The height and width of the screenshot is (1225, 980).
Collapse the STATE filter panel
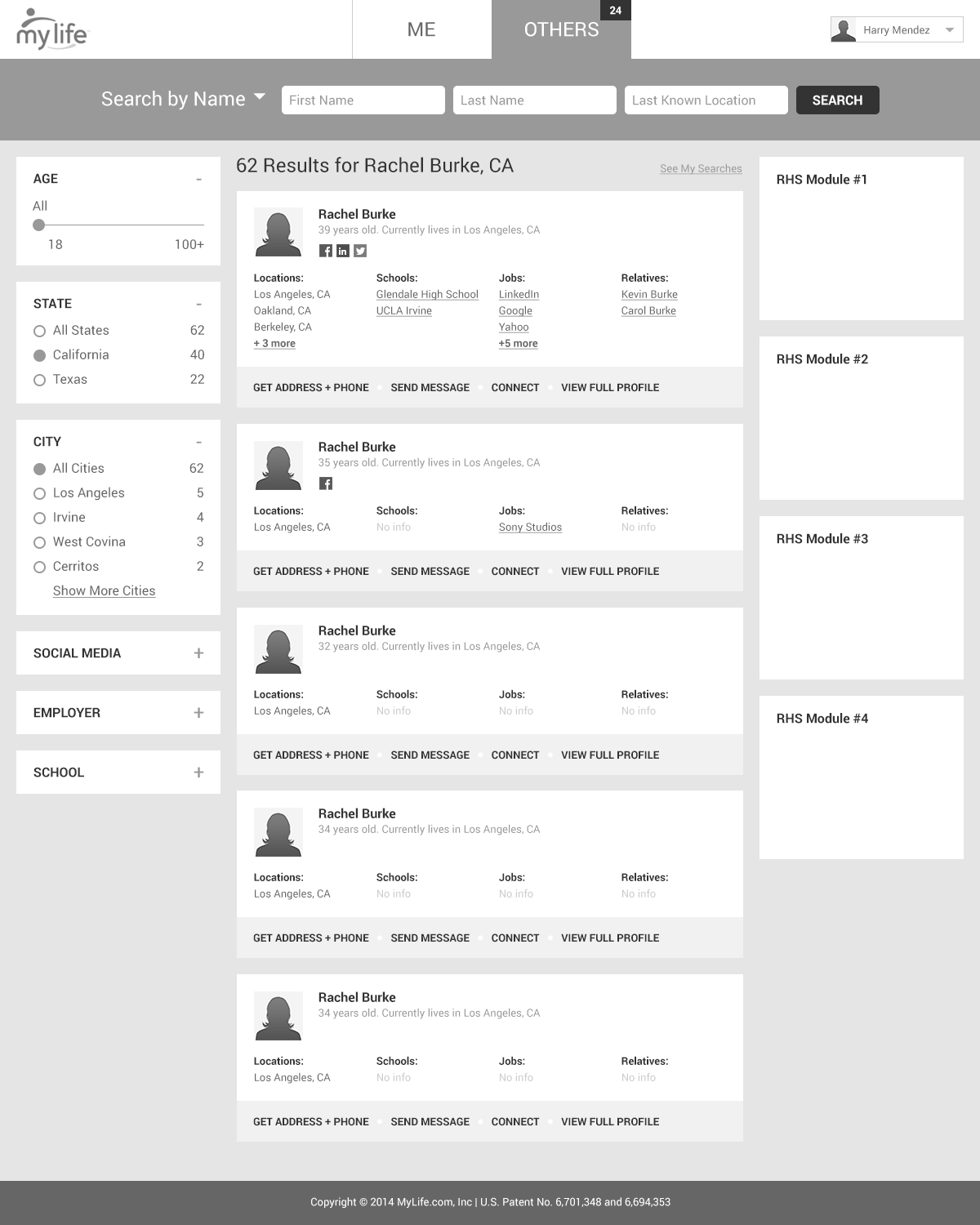tap(198, 304)
